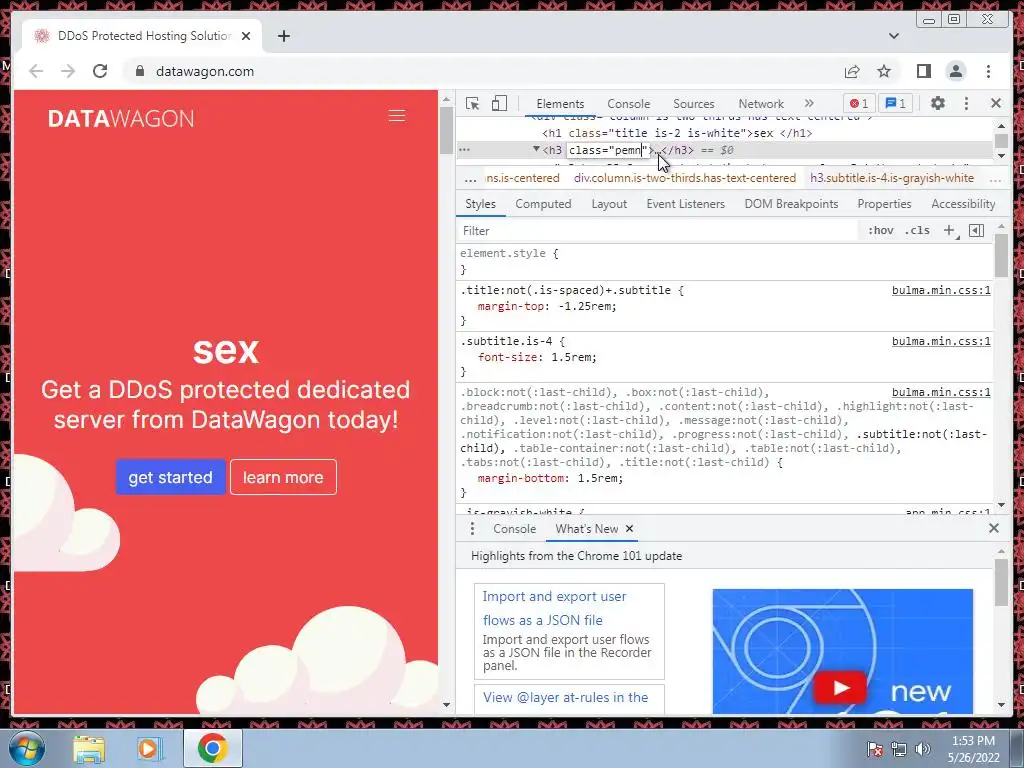
Task: Open element actions ellipsis beside h3 row
Action: pyautogui.click(x=464, y=150)
